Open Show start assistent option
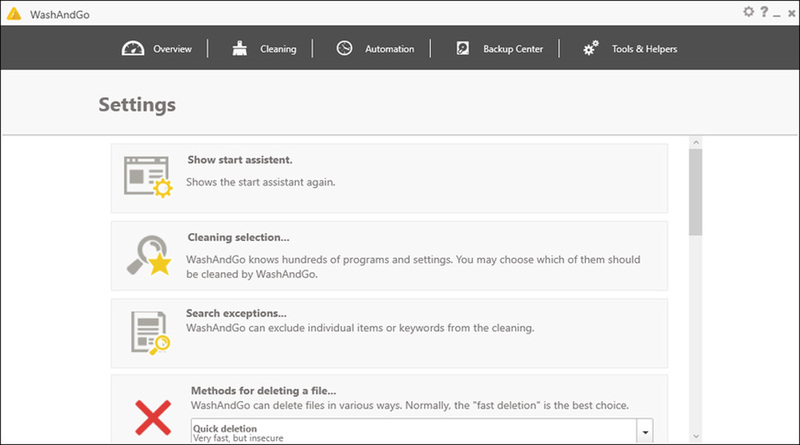 coord(389,178)
